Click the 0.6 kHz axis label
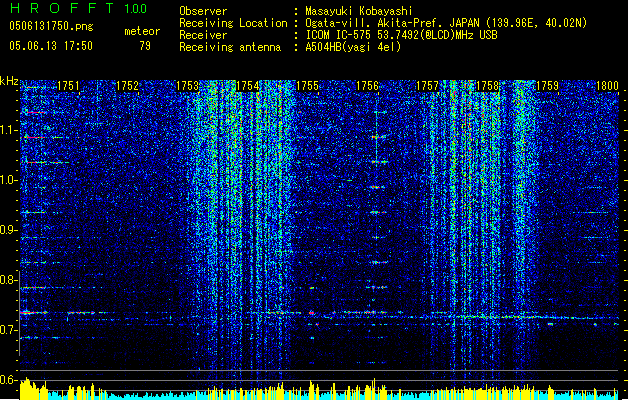The image size is (629, 400). click(9, 380)
